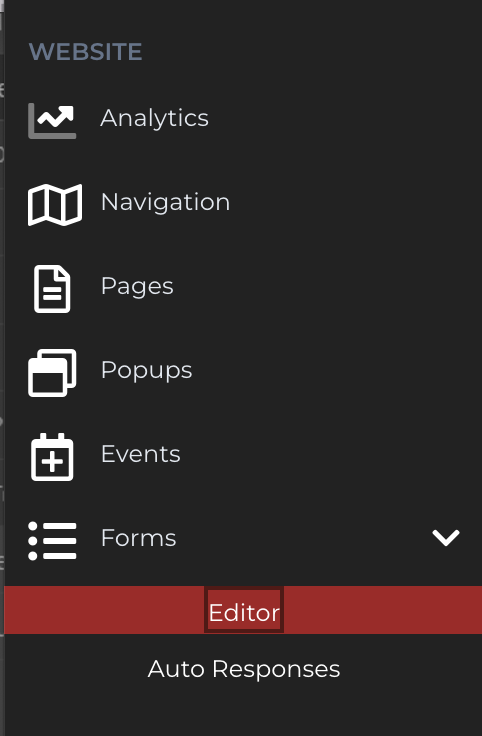
Task: Click the Popups overlapping windows icon
Action: click(x=52, y=373)
